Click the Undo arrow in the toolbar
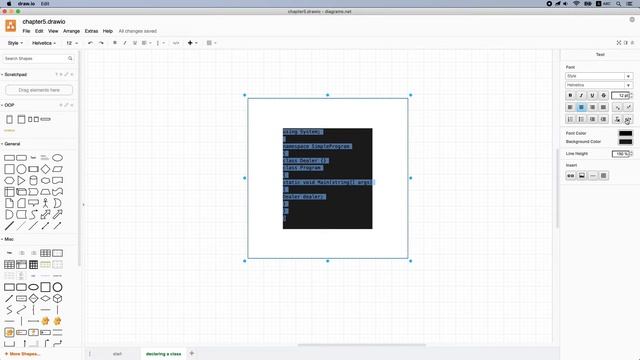 (x=90, y=43)
